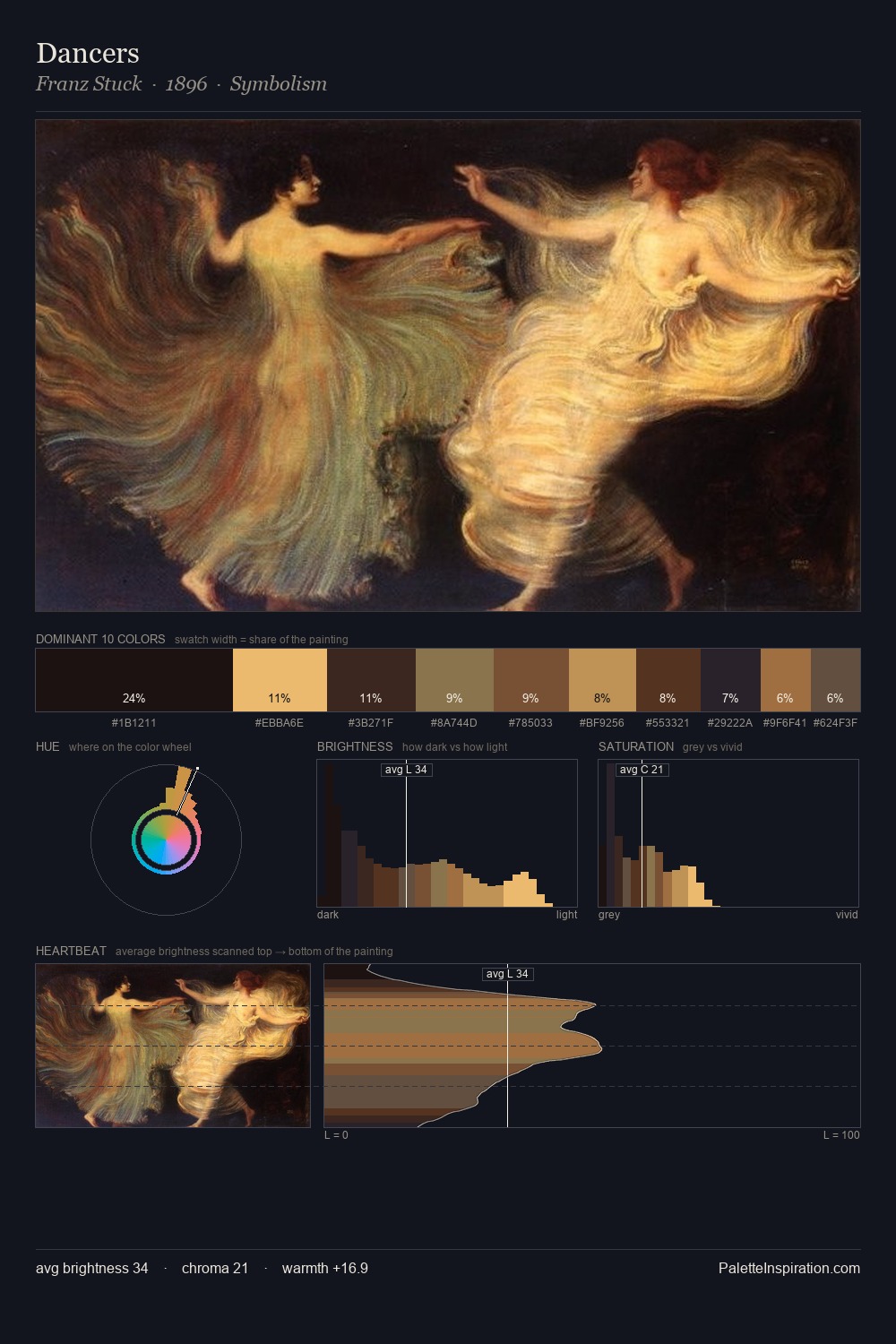Click the 'avg C 21' label in saturation chart
The height and width of the screenshot is (1344, 896).
pos(642,770)
